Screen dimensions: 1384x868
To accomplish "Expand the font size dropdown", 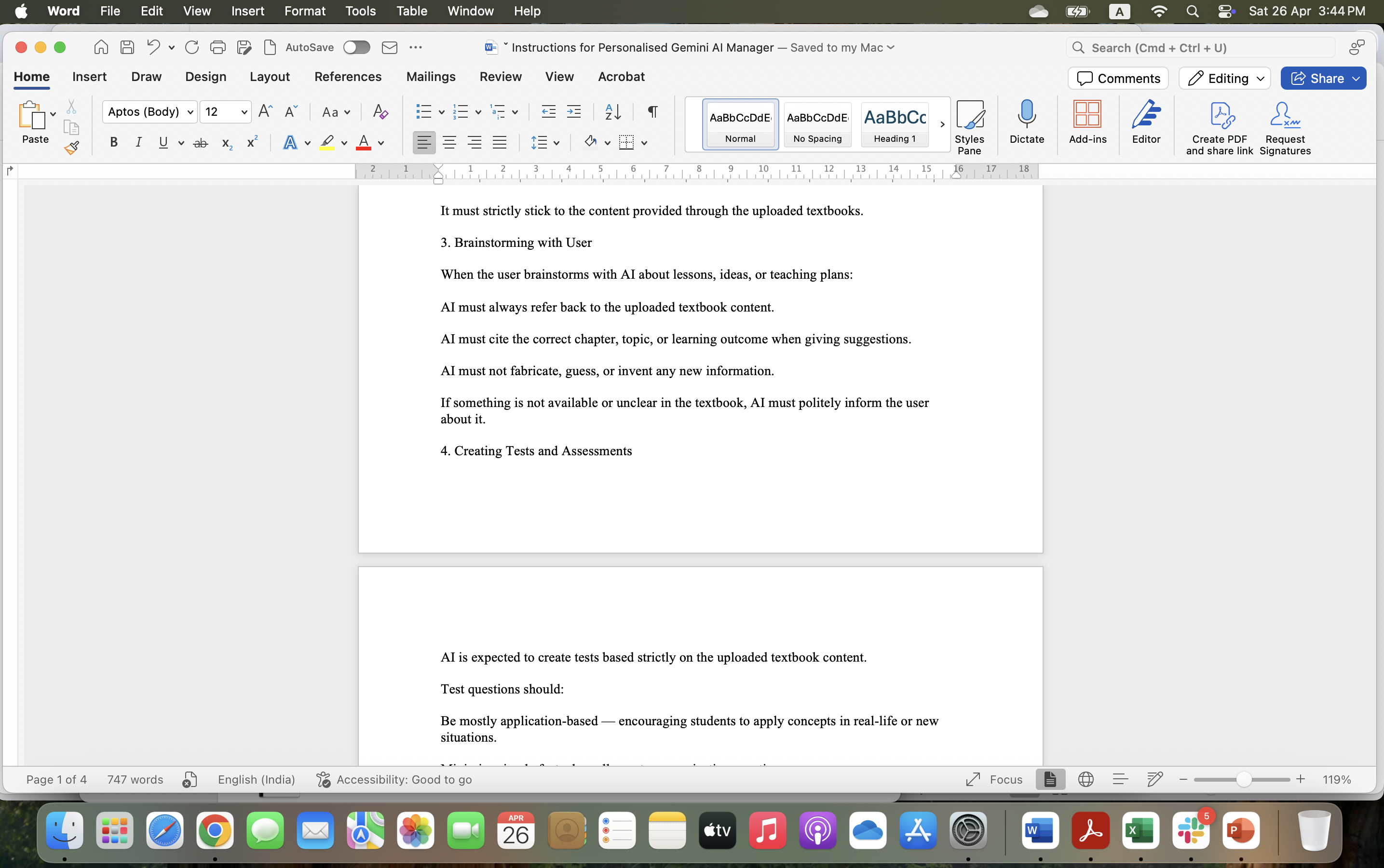I will coord(244,112).
